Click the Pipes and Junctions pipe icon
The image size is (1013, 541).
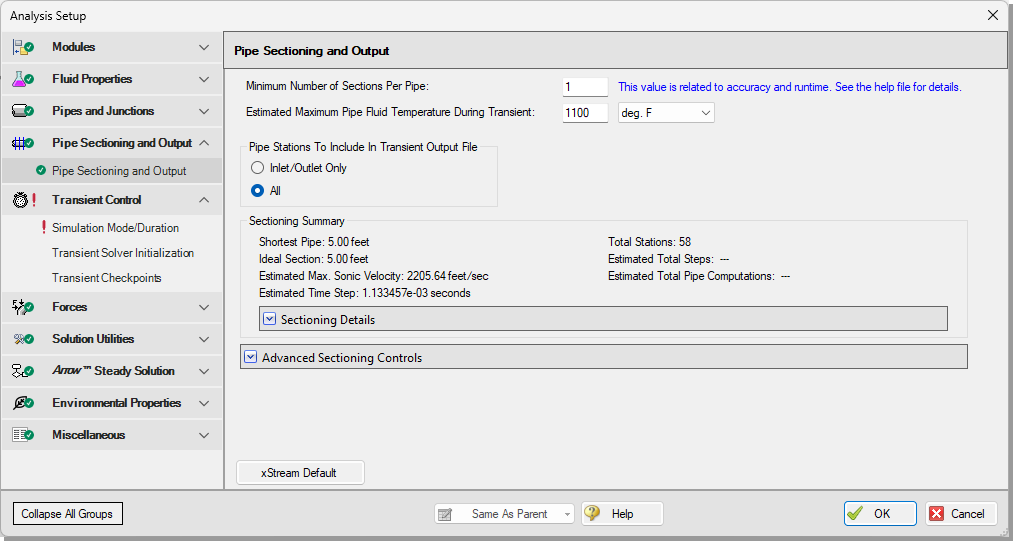coord(23,111)
